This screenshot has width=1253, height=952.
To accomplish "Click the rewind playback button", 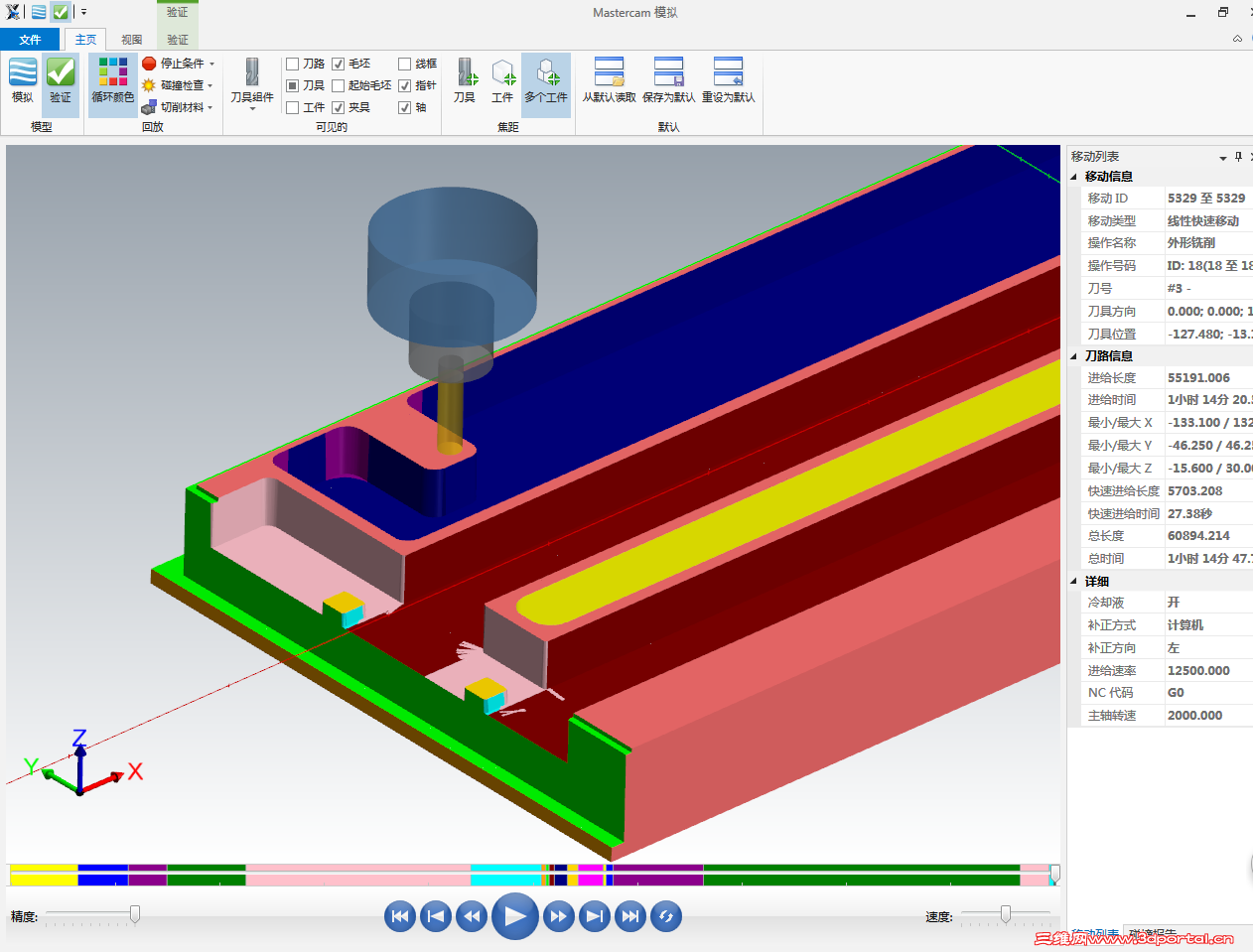I will 472,916.
